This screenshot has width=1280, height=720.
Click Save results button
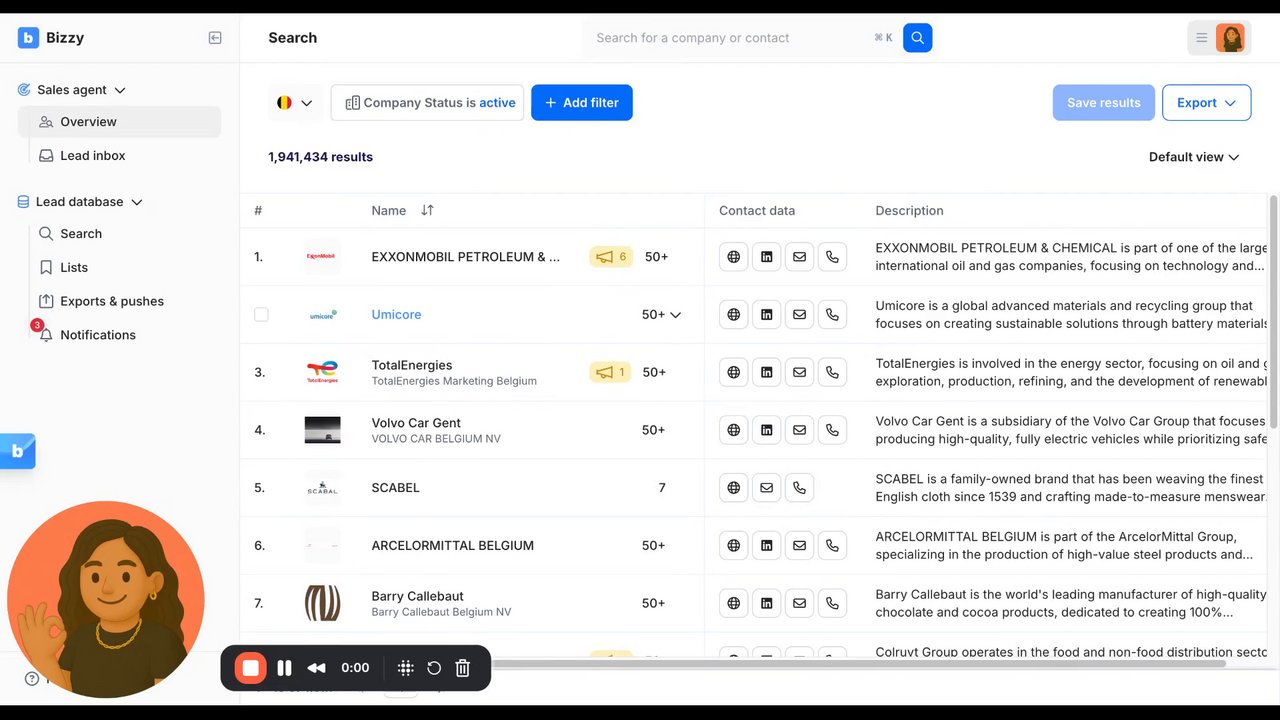click(1104, 103)
